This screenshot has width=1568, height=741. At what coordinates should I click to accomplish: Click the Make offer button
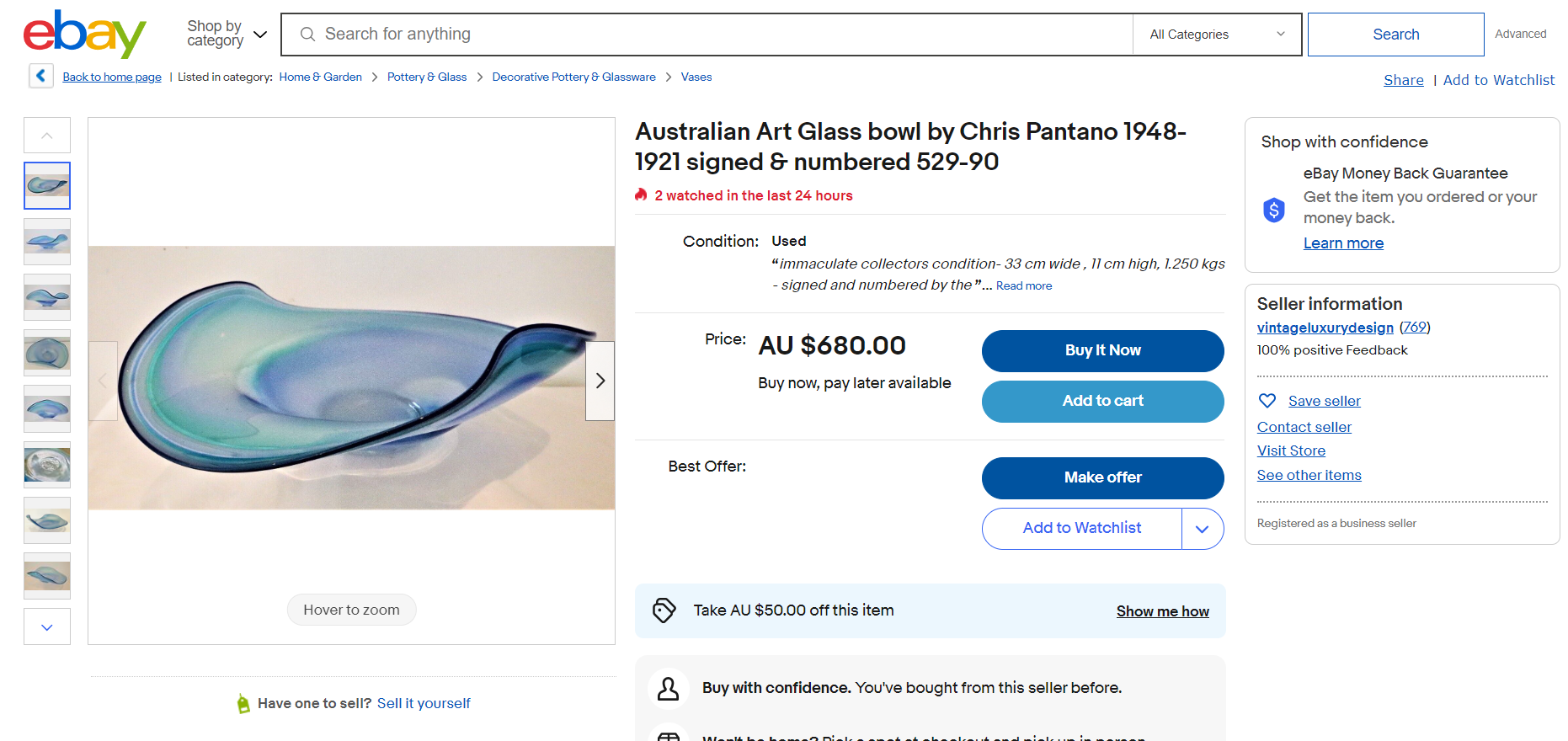1102,477
